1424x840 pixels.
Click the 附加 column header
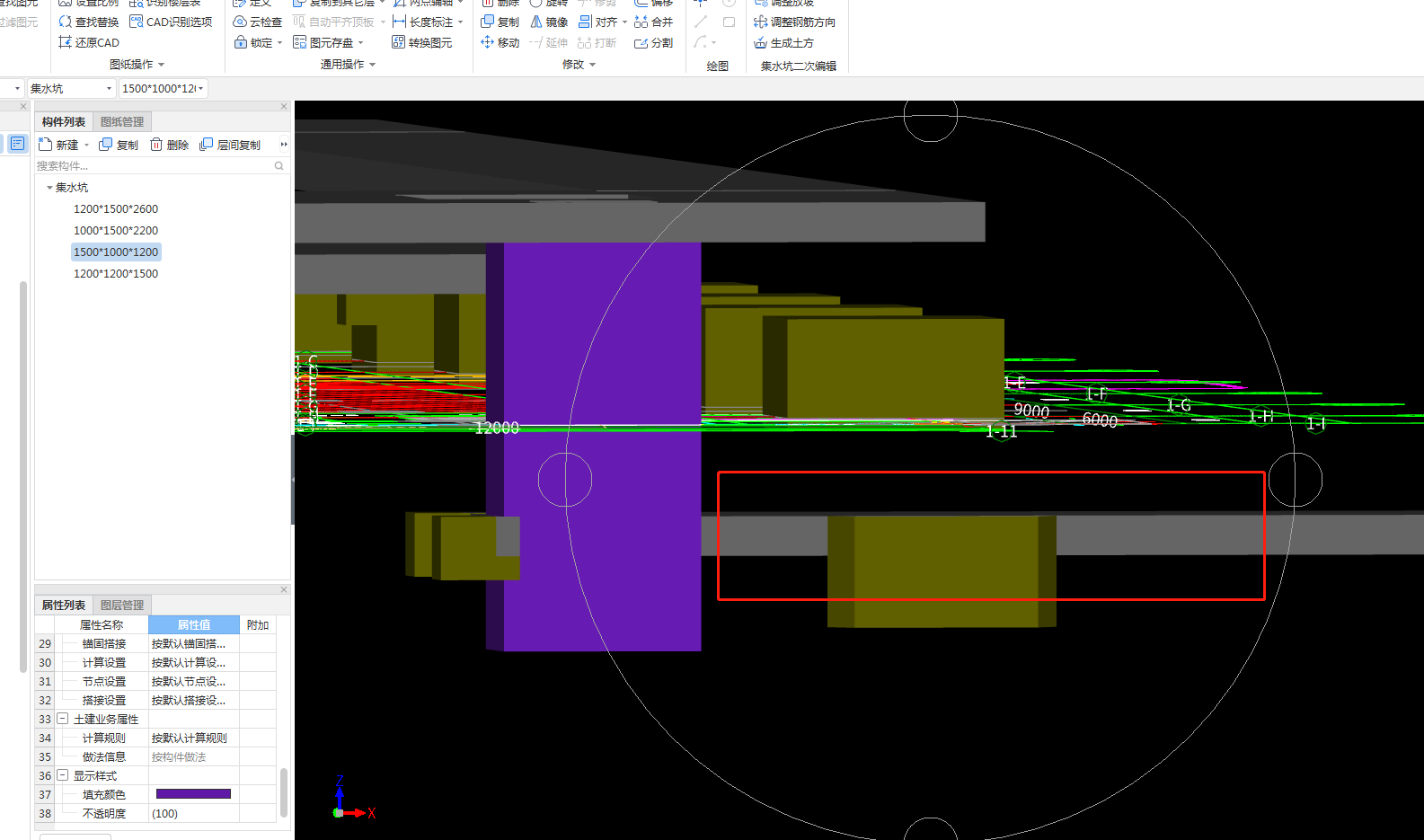(258, 624)
